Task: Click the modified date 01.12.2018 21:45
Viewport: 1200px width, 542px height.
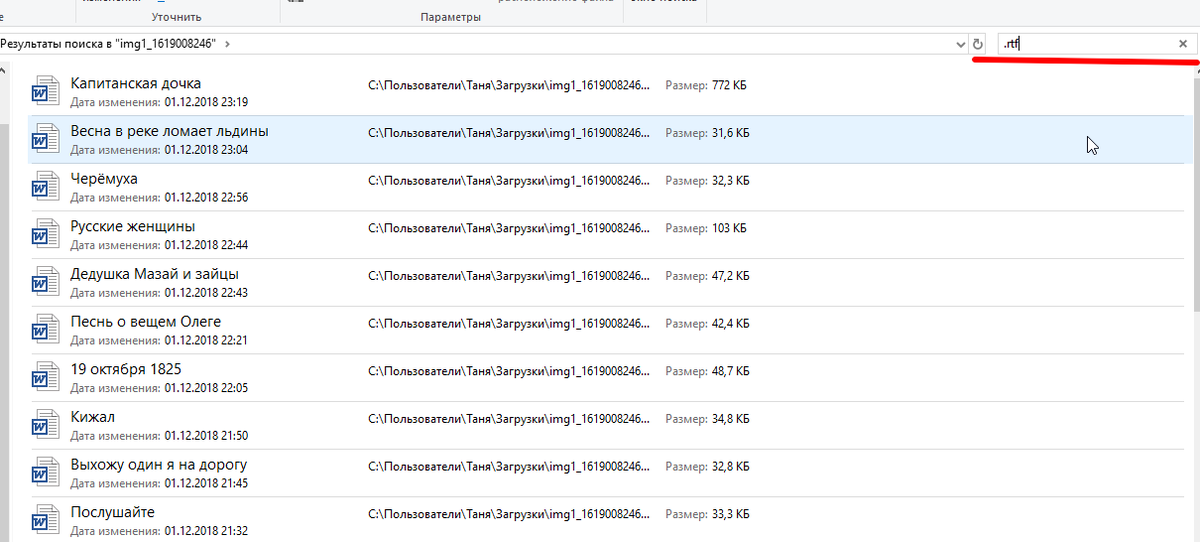Action: point(206,483)
